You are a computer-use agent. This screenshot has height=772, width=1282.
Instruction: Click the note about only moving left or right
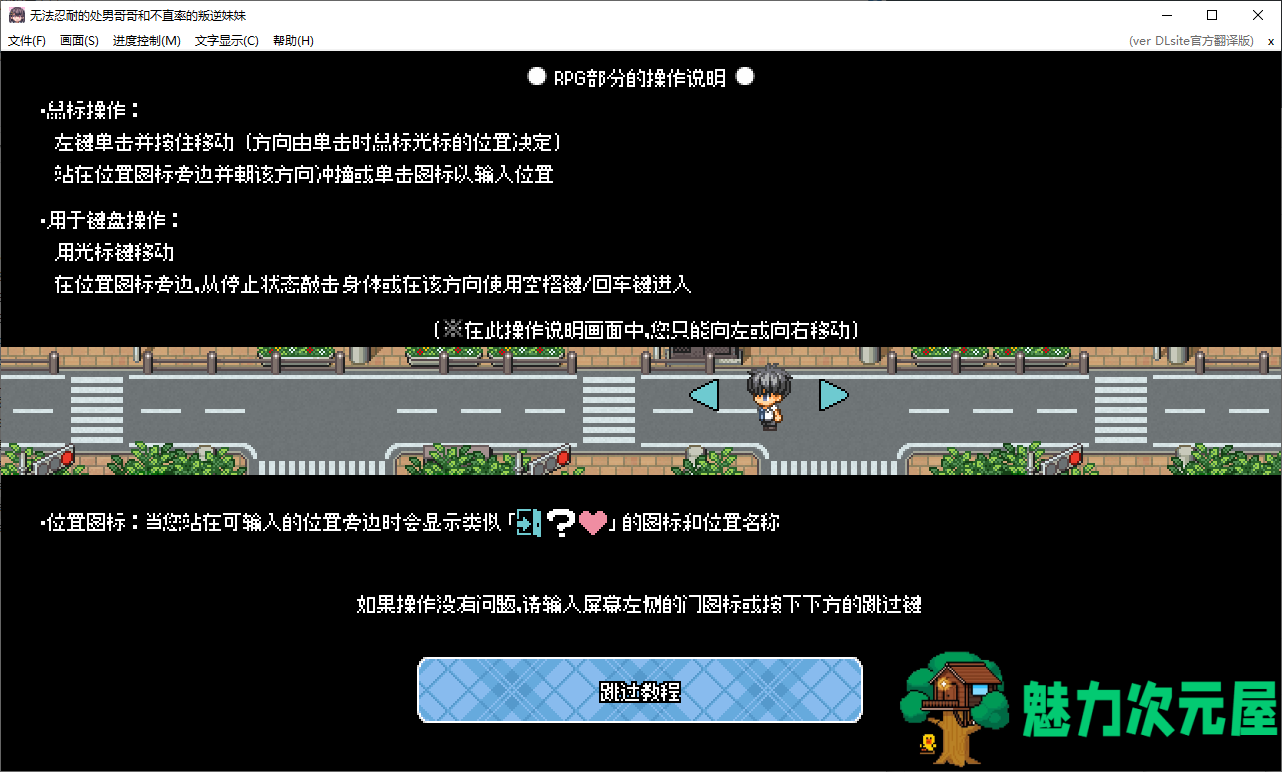tap(647, 330)
